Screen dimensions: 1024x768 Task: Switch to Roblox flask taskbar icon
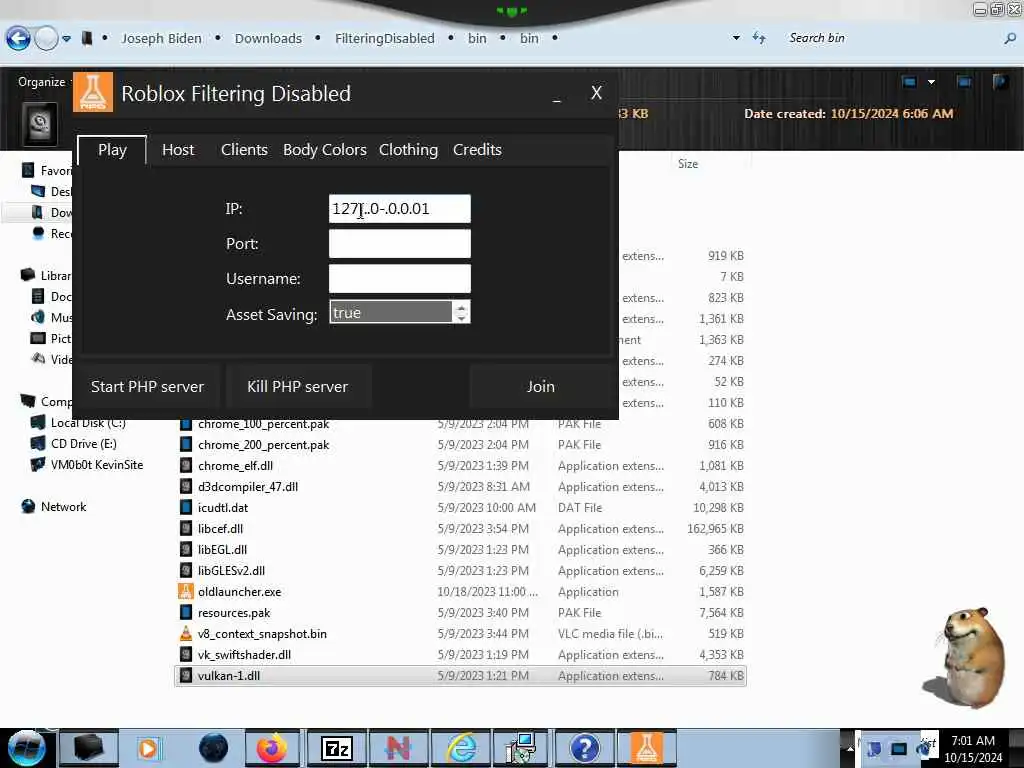646,748
